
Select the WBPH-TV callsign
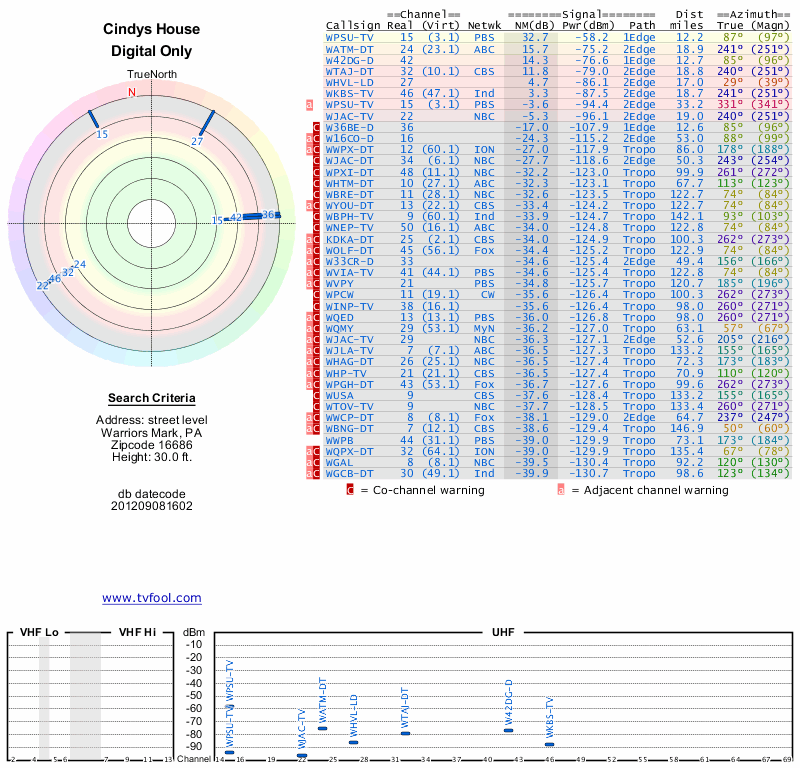click(x=349, y=216)
